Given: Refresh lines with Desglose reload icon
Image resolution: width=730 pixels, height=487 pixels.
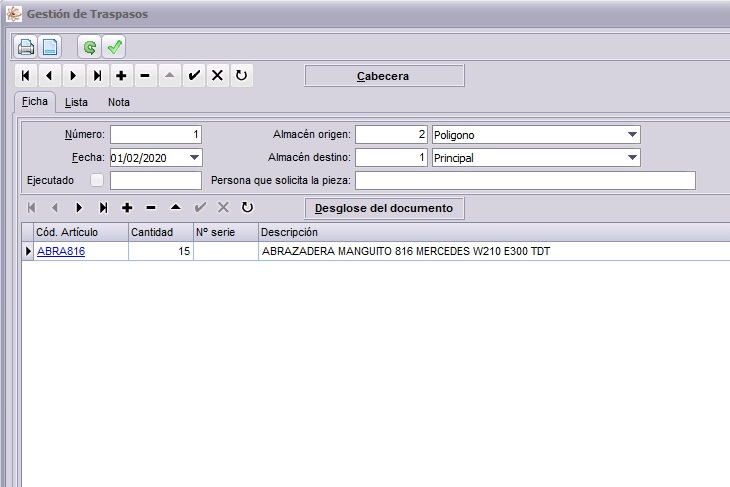Looking at the screenshot, I should (x=247, y=208).
